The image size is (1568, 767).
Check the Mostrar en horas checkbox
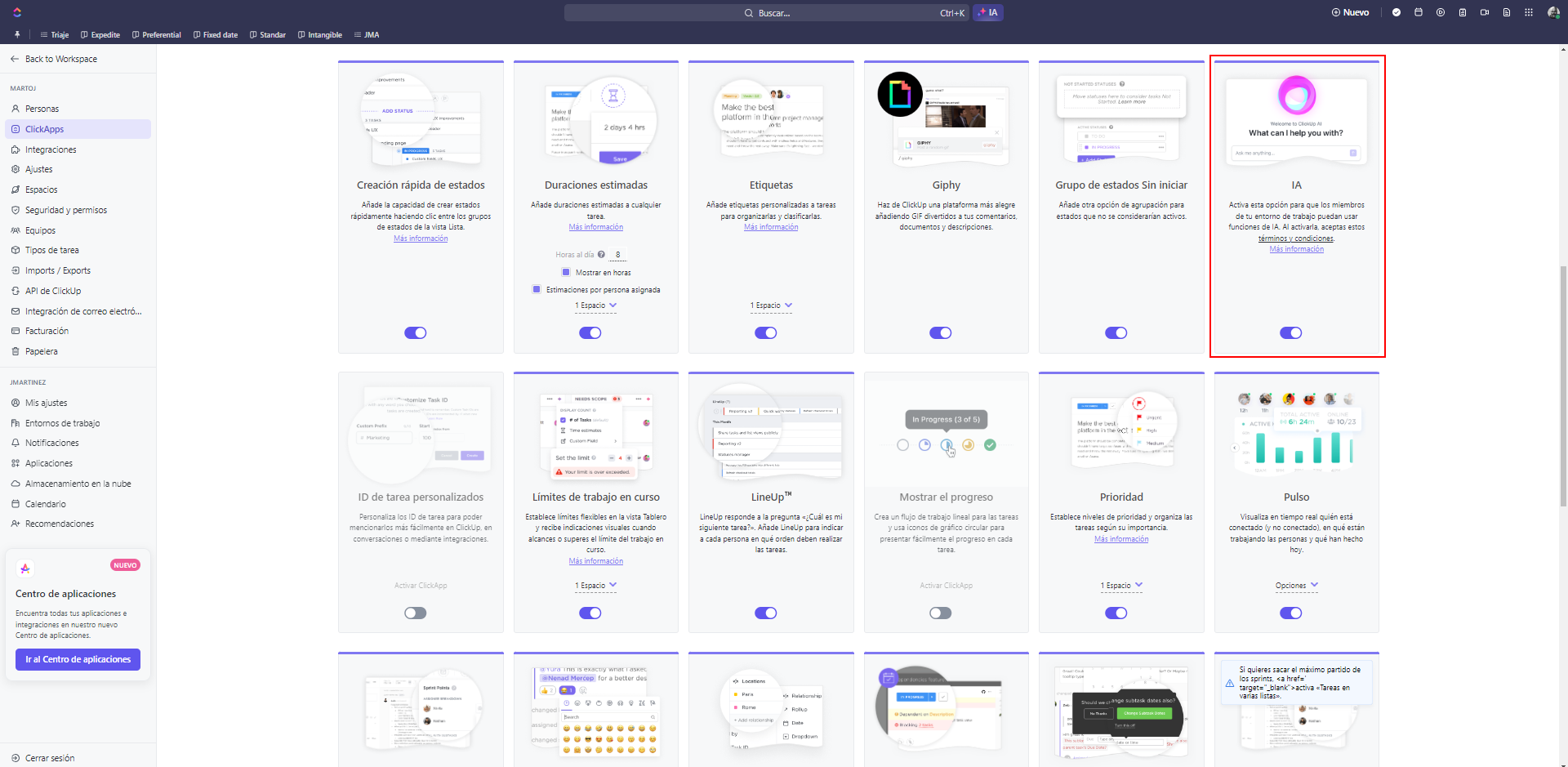tap(566, 272)
